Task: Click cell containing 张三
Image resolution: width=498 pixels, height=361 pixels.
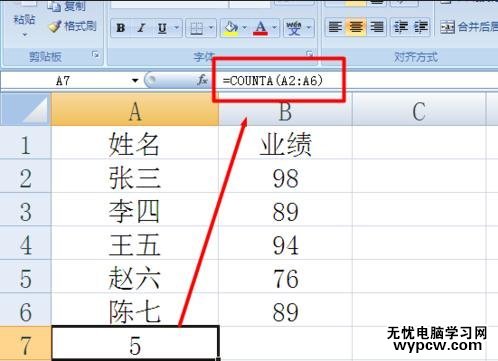Action: point(135,176)
